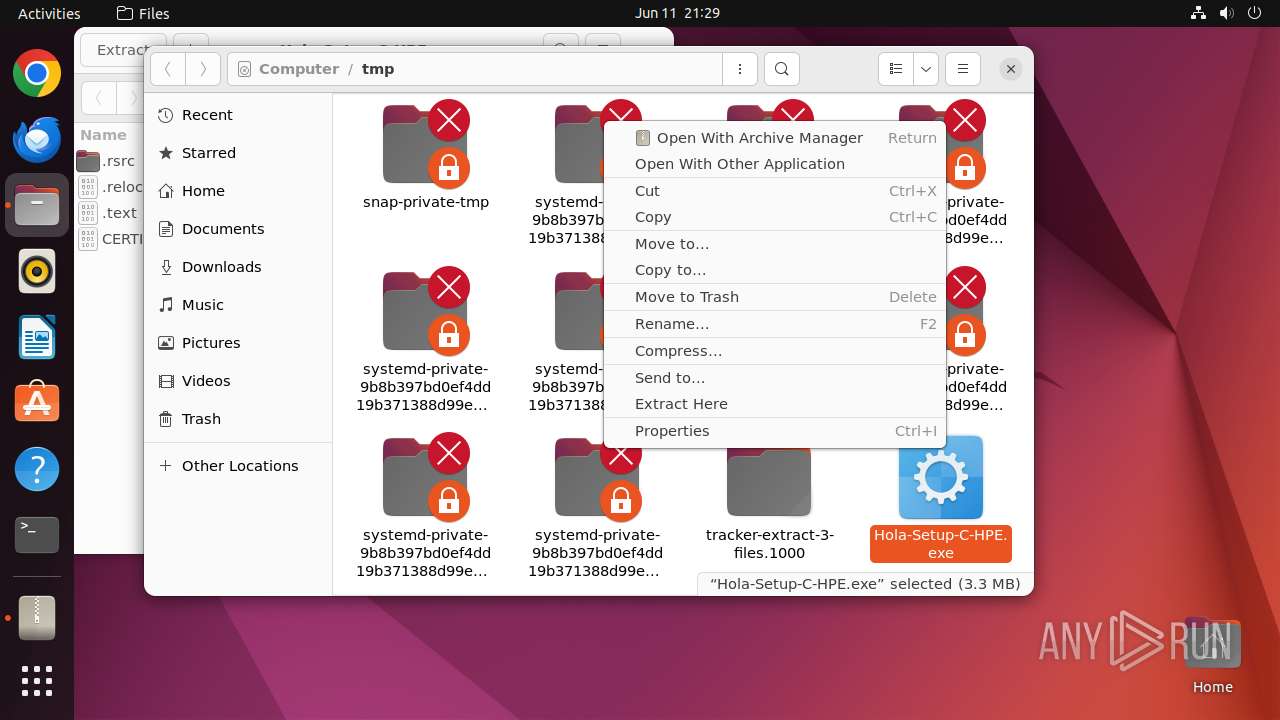
Task: Open the volume icon in the top bar
Action: click(1226, 13)
